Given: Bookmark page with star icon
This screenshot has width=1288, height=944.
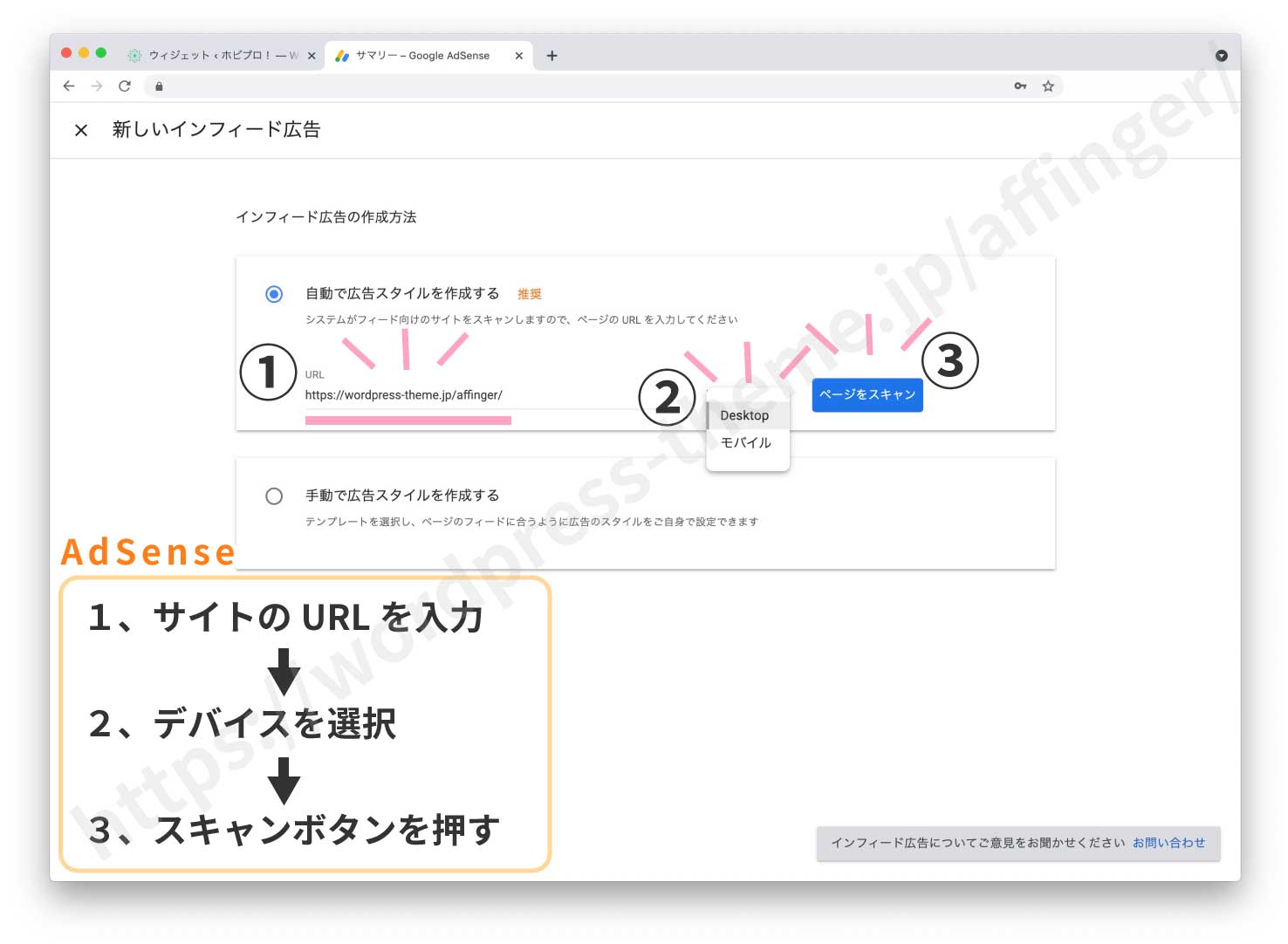Looking at the screenshot, I should (x=1048, y=86).
